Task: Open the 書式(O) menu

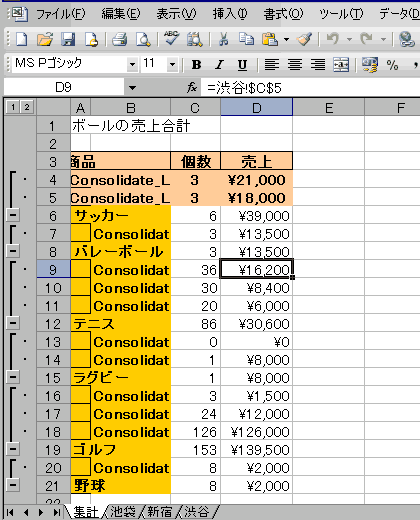Action: [x=283, y=14]
